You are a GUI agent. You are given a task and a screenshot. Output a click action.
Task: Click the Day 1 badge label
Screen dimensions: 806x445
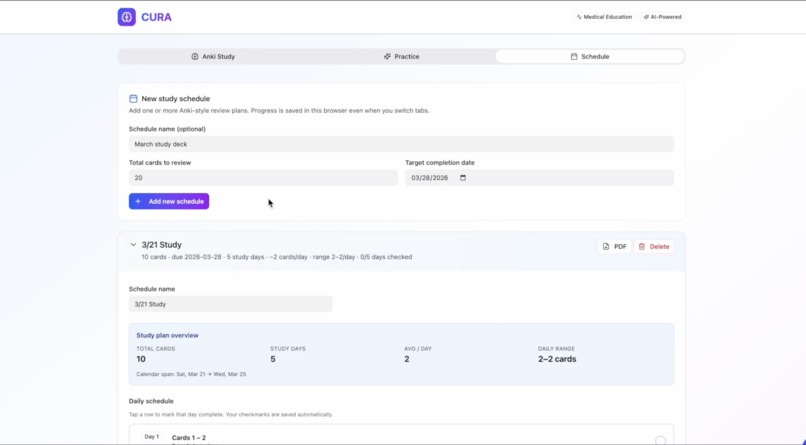coord(152,437)
